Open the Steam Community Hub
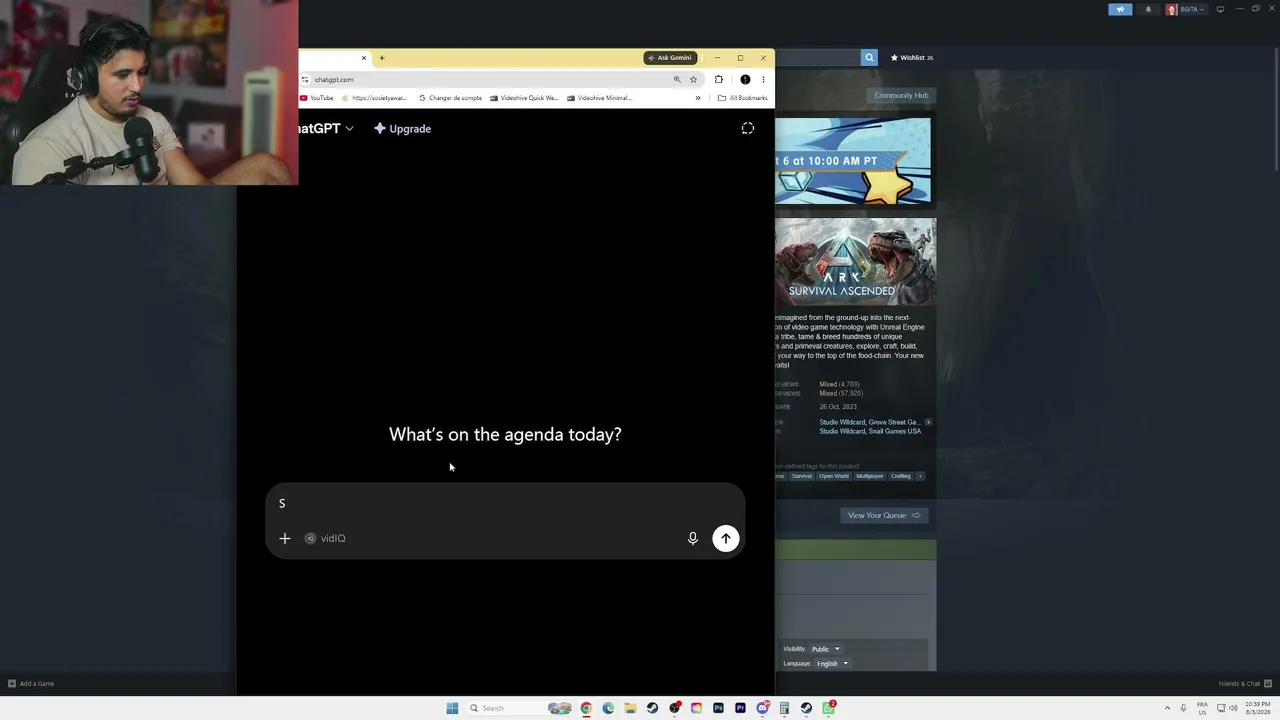Screen dimensions: 1280x720 pos(901,95)
